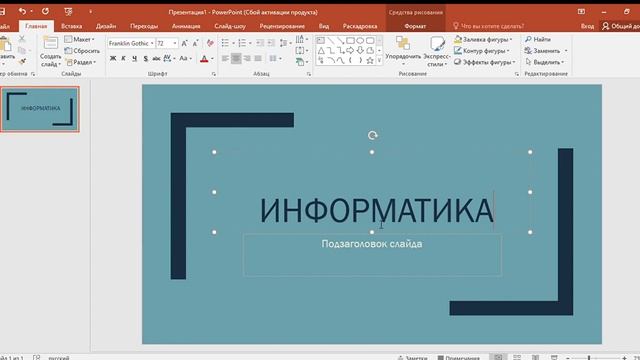This screenshot has width=640, height=360.
Task: Click the Найти find button
Action: [538, 39]
